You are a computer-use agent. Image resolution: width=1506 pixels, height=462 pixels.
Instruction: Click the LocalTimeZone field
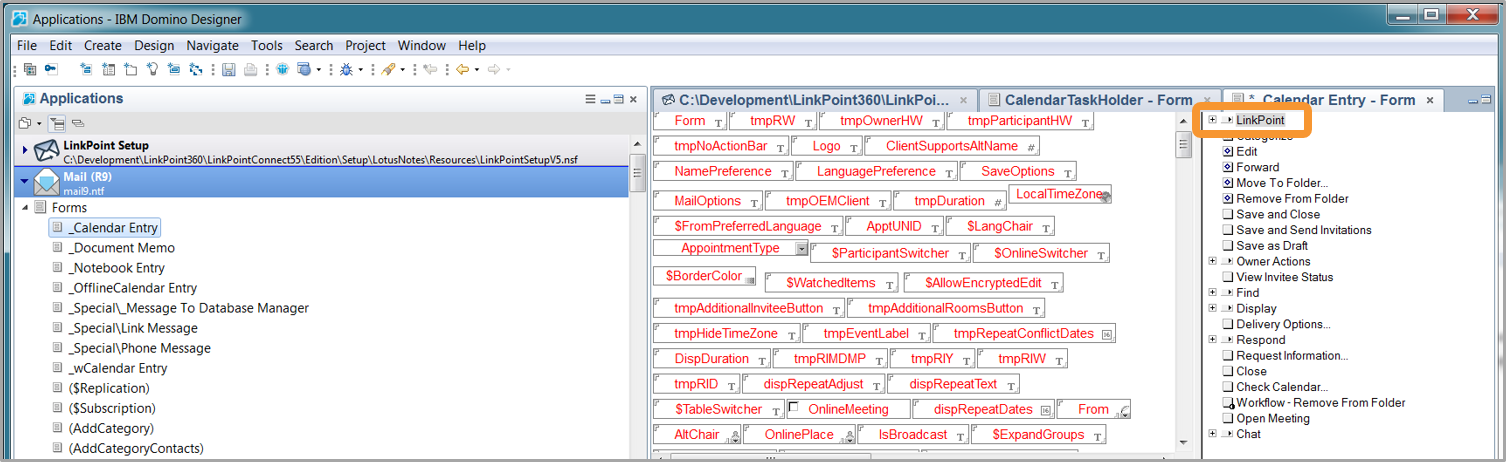coord(1060,194)
